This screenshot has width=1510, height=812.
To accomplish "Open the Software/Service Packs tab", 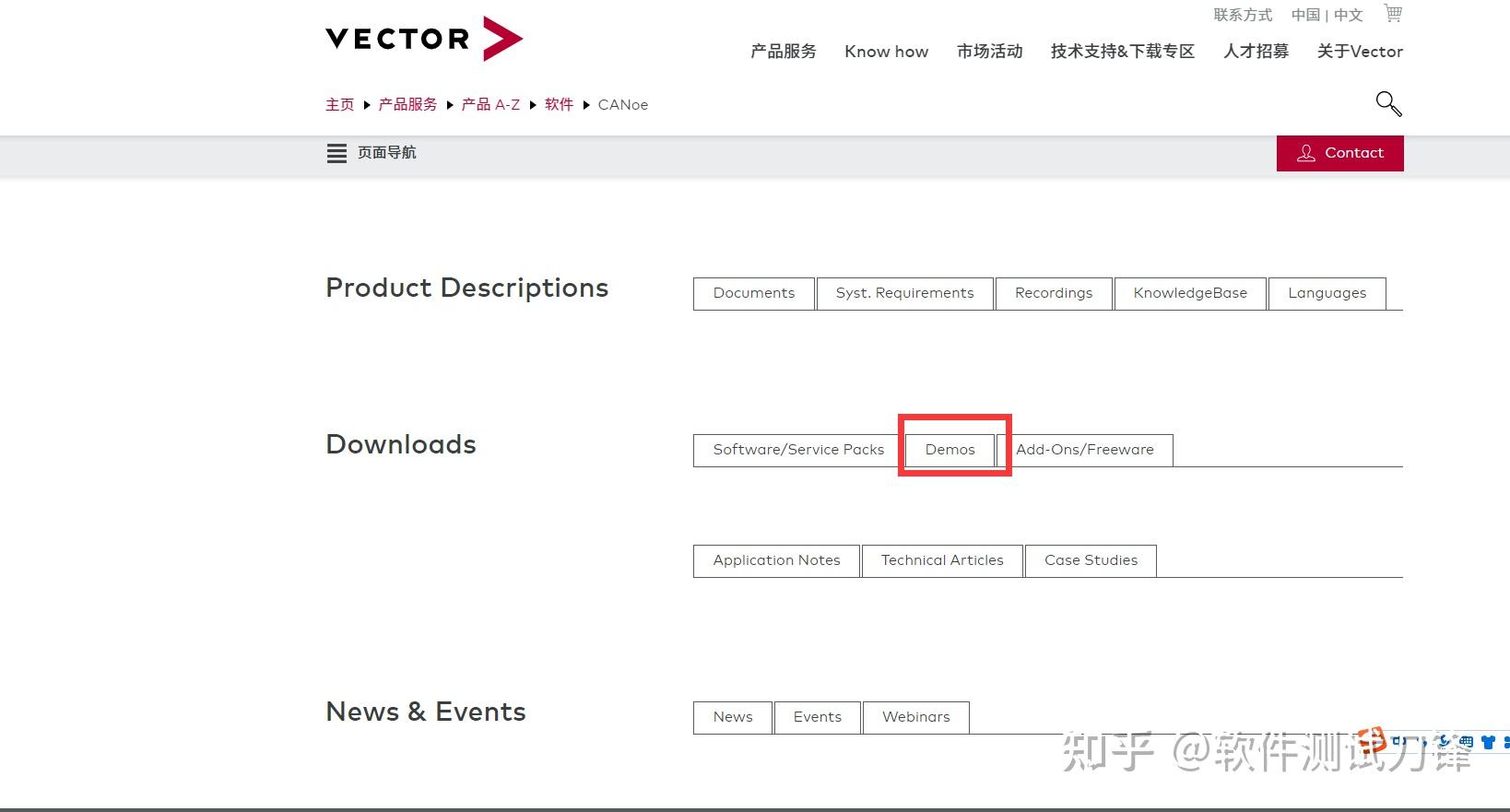I will pos(798,450).
